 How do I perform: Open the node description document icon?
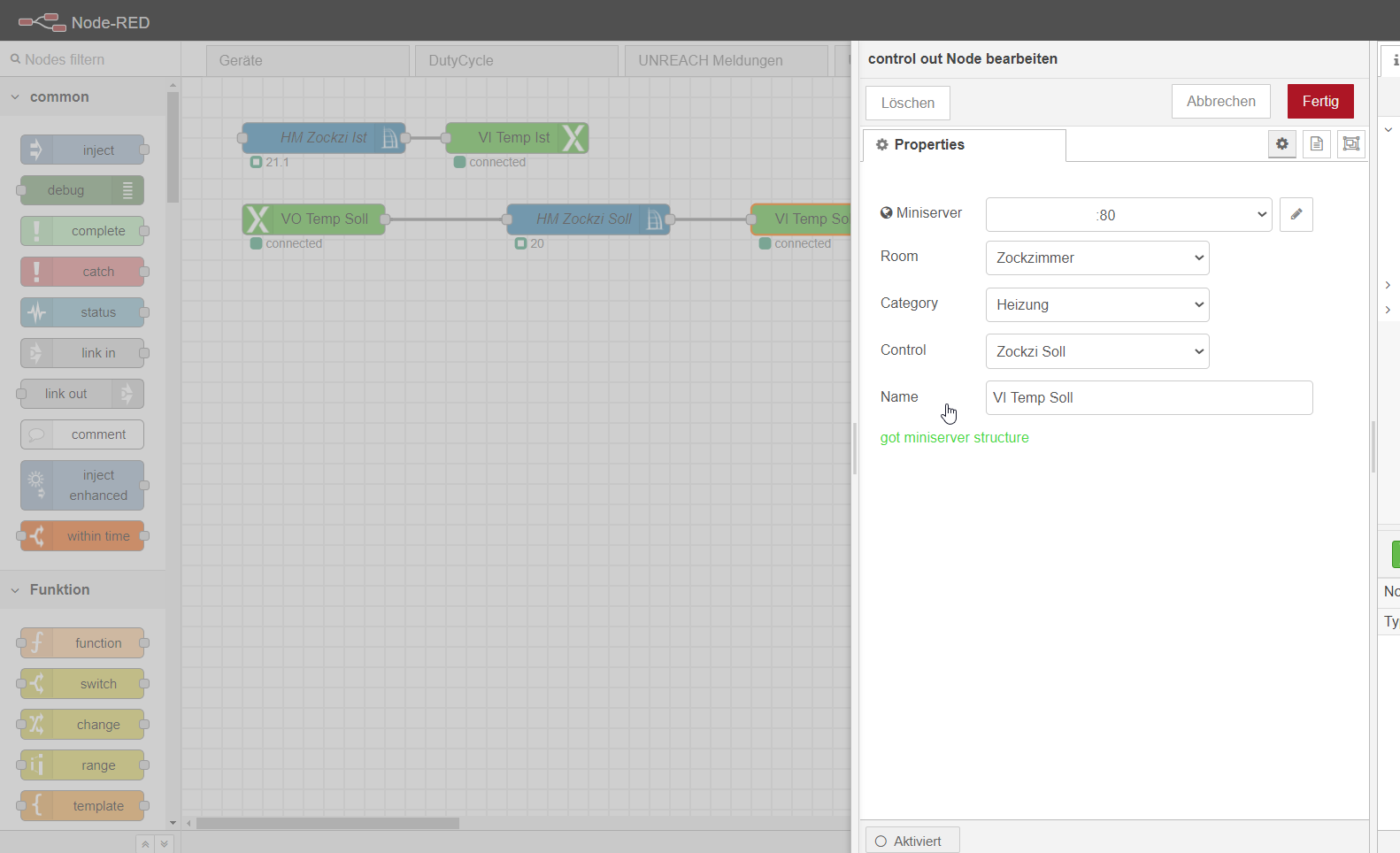coord(1316,143)
